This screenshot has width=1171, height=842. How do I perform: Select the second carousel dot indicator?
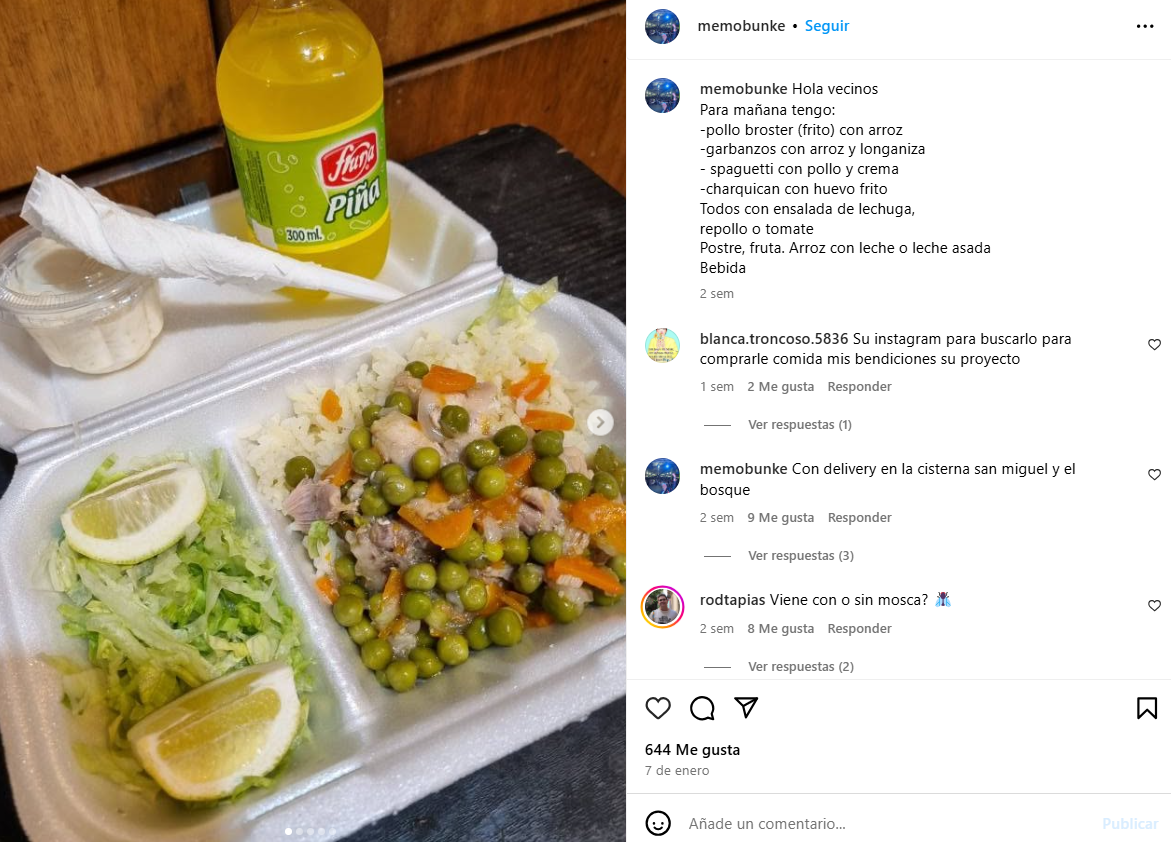point(299,832)
